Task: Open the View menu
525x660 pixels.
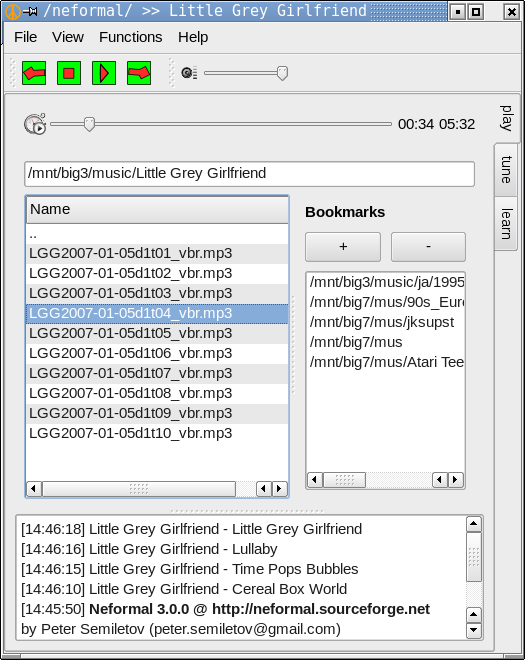Action: pos(68,37)
